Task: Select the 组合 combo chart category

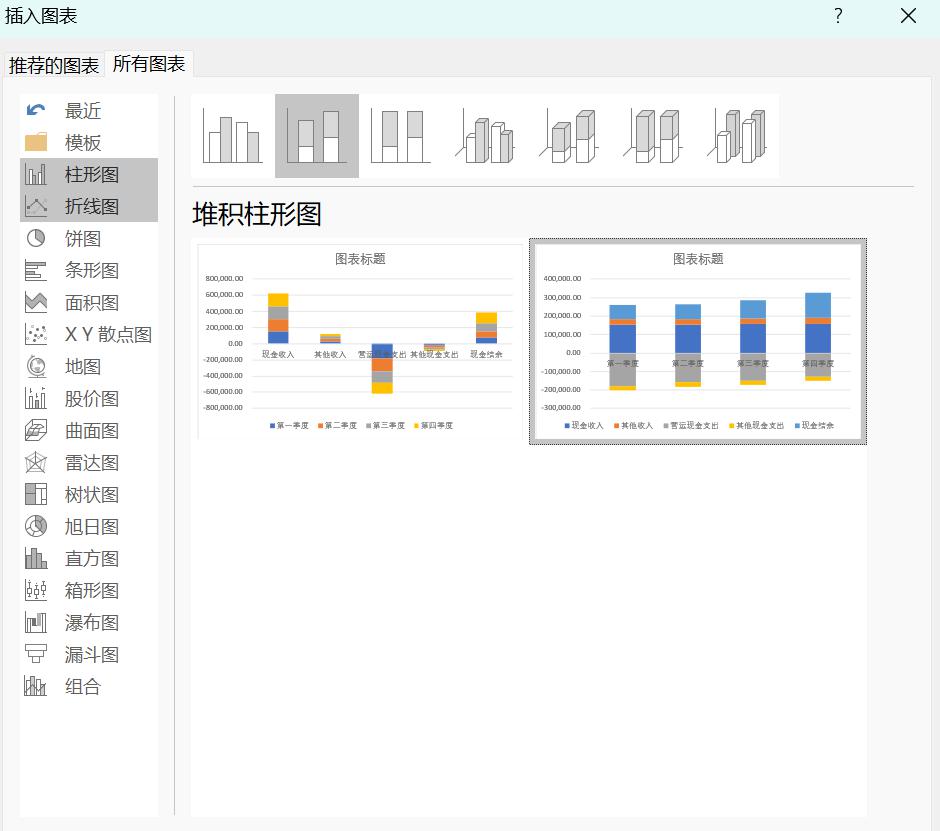Action: [x=89, y=687]
